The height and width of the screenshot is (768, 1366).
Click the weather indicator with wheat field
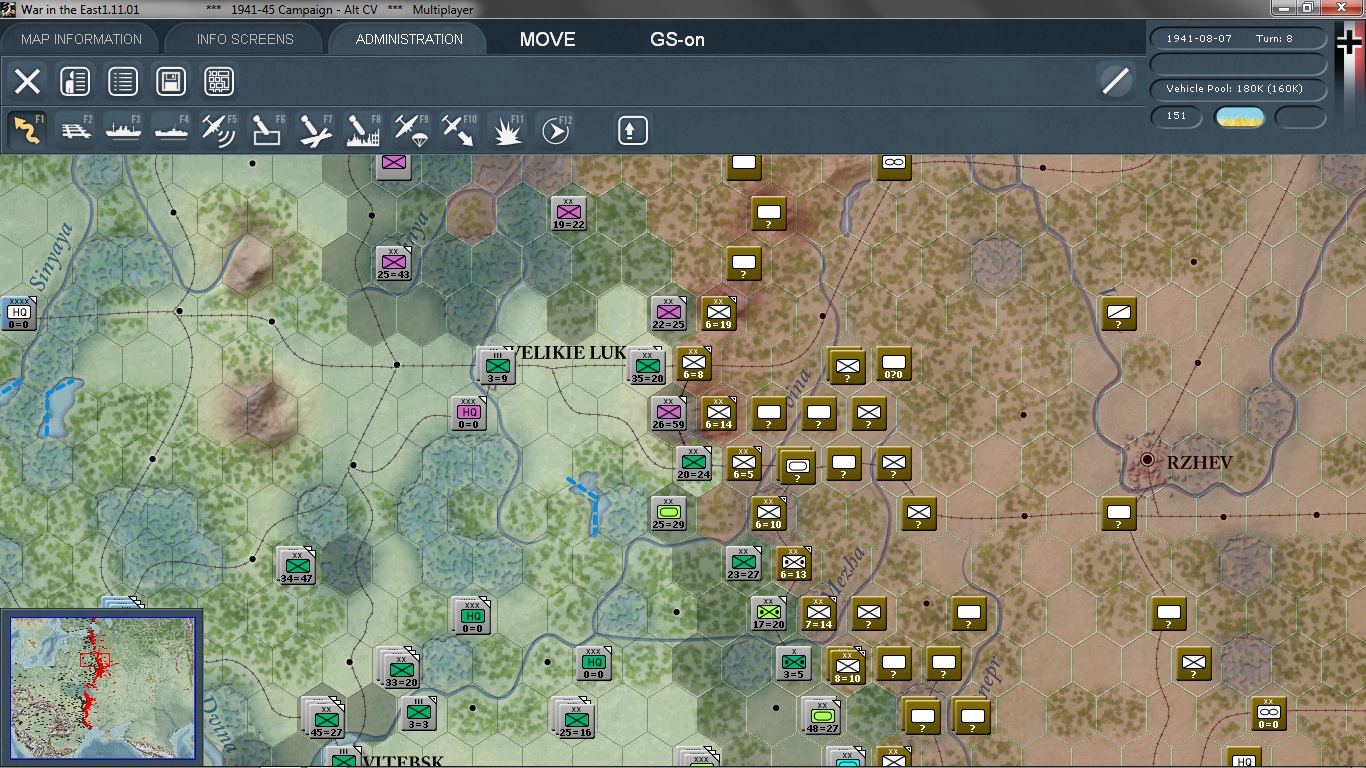(x=1239, y=117)
